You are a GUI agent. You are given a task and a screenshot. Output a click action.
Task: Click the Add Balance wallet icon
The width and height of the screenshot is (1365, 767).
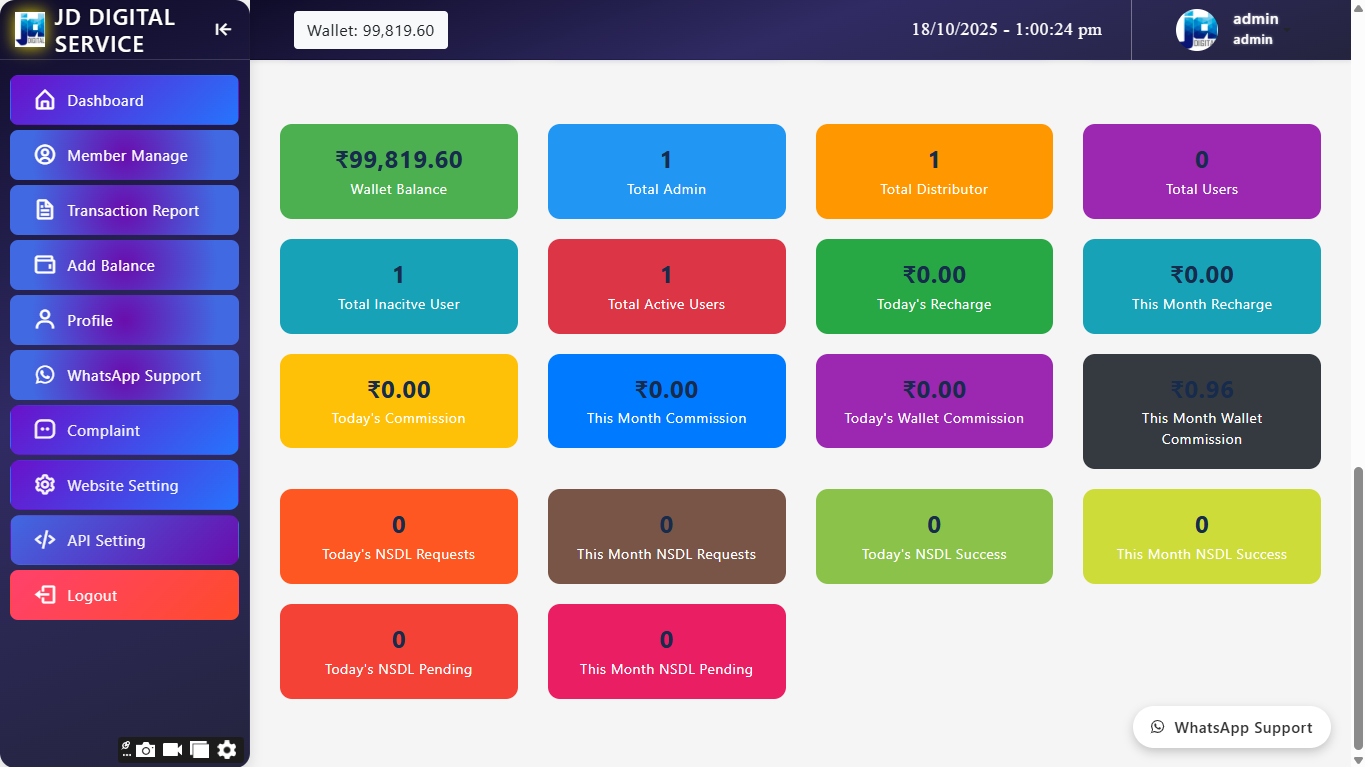tap(44, 265)
